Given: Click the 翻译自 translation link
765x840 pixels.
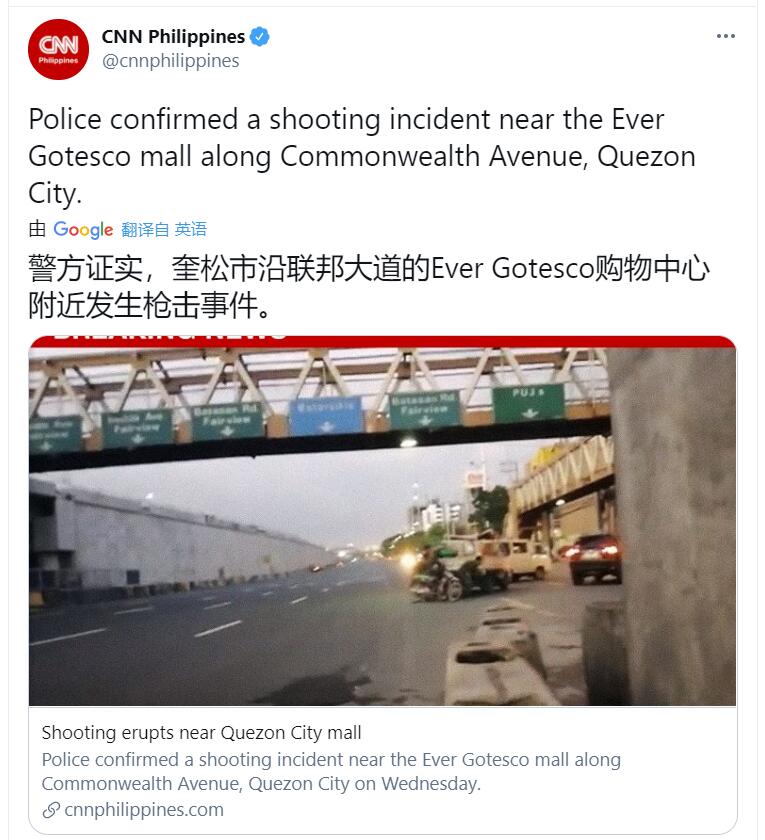Looking at the screenshot, I should click(145, 230).
